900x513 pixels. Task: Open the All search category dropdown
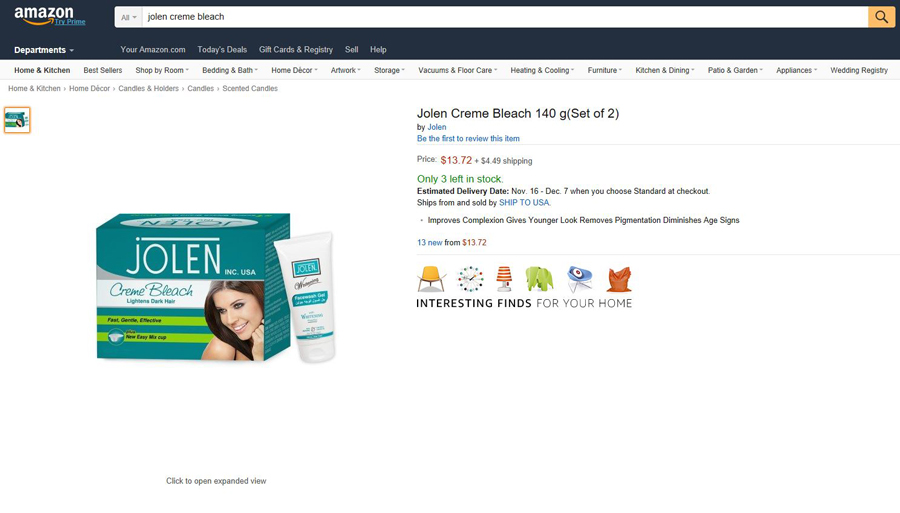(129, 17)
